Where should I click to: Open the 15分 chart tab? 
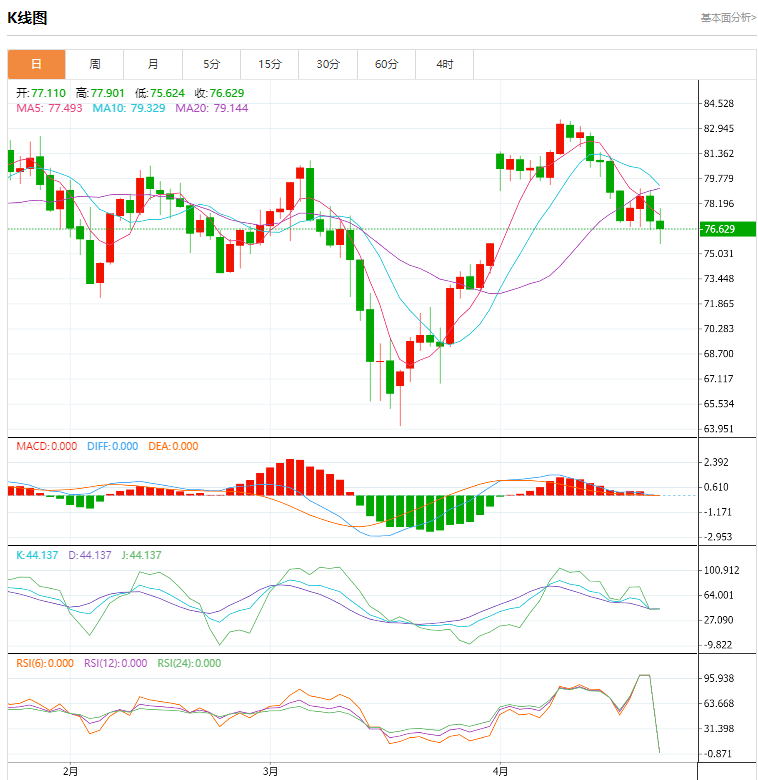[x=270, y=64]
